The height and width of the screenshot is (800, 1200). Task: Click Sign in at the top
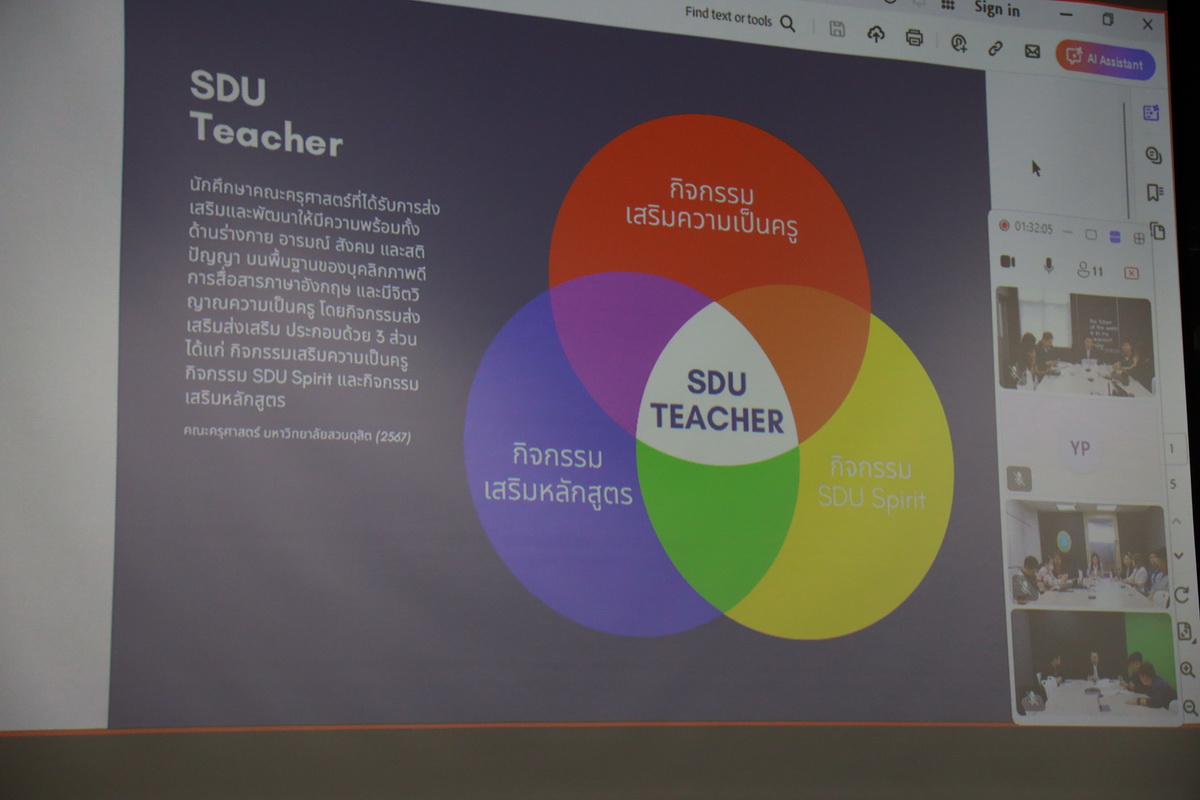pos(997,9)
